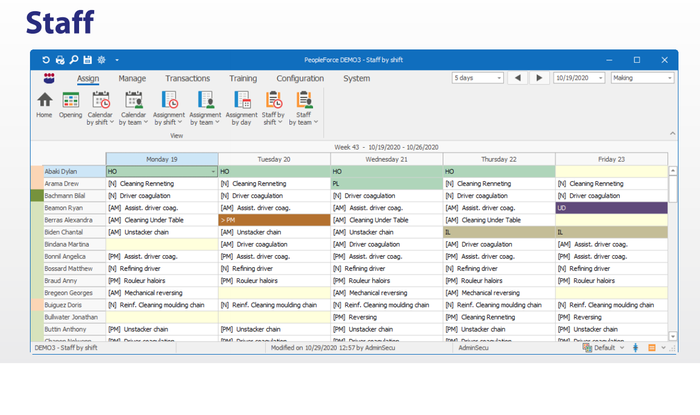Select the Bachmann Bilal row name
700x415 pixels.
point(74,195)
